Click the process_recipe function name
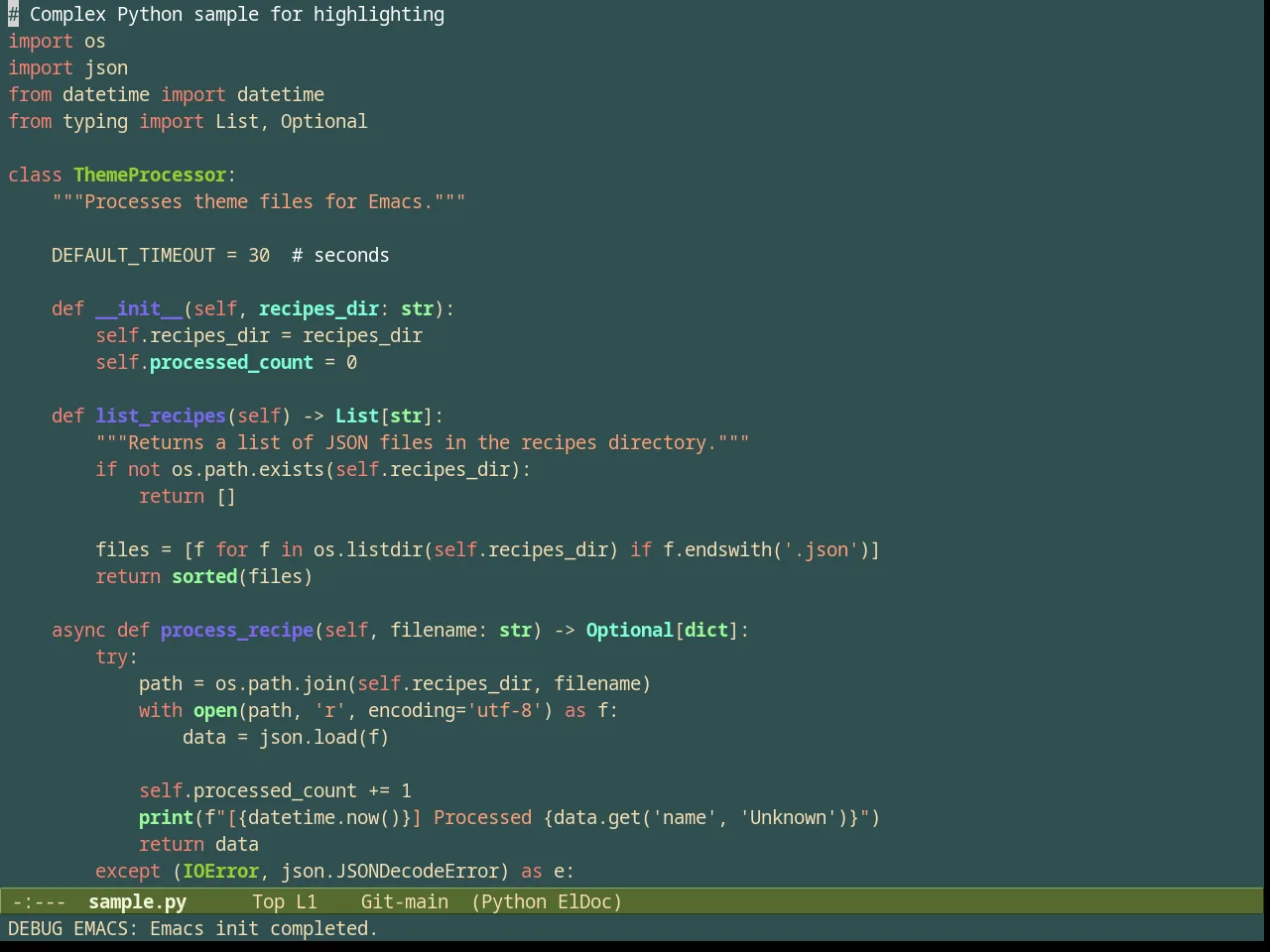Viewport: 1270px width, 952px height. [237, 630]
